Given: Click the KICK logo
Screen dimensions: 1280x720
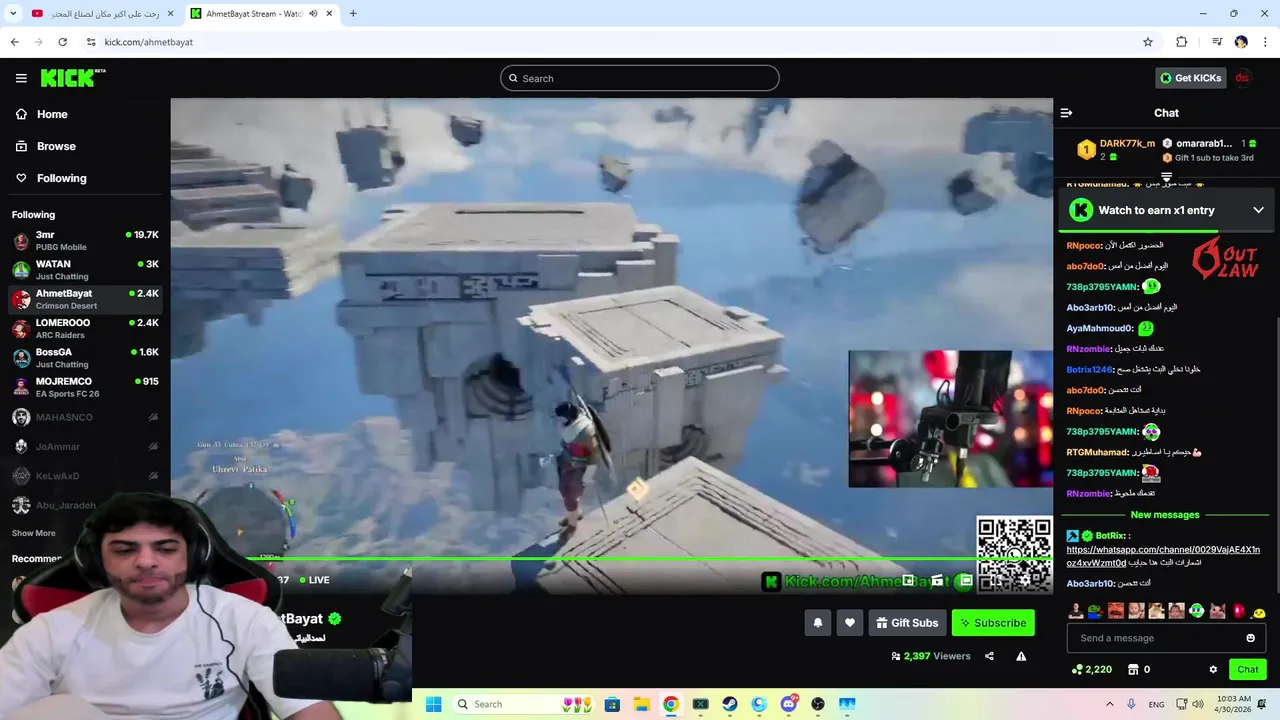Looking at the screenshot, I should point(73,78).
